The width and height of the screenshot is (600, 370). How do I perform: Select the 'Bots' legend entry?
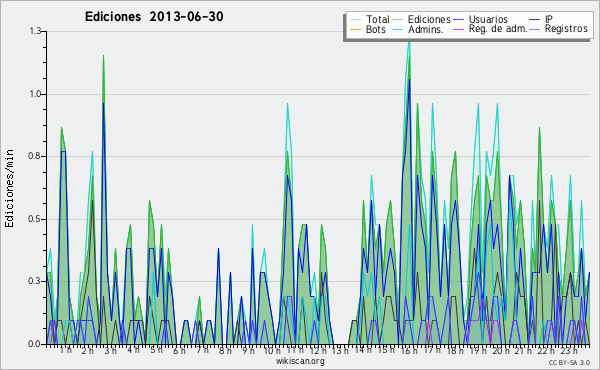pyautogui.click(x=375, y=29)
